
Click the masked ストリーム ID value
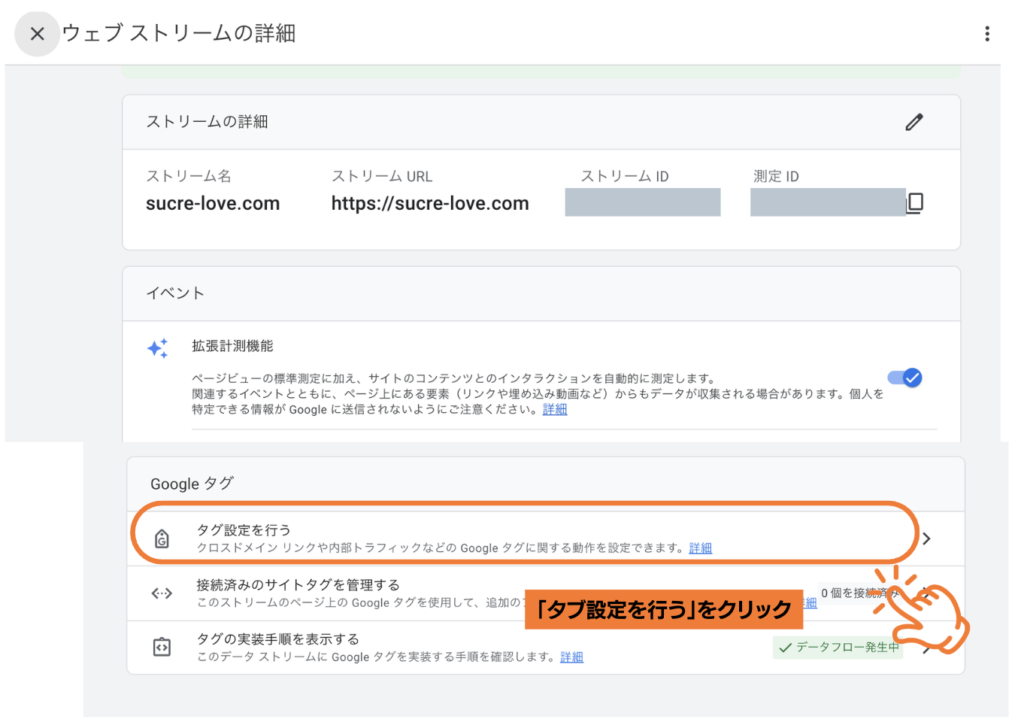pos(642,202)
